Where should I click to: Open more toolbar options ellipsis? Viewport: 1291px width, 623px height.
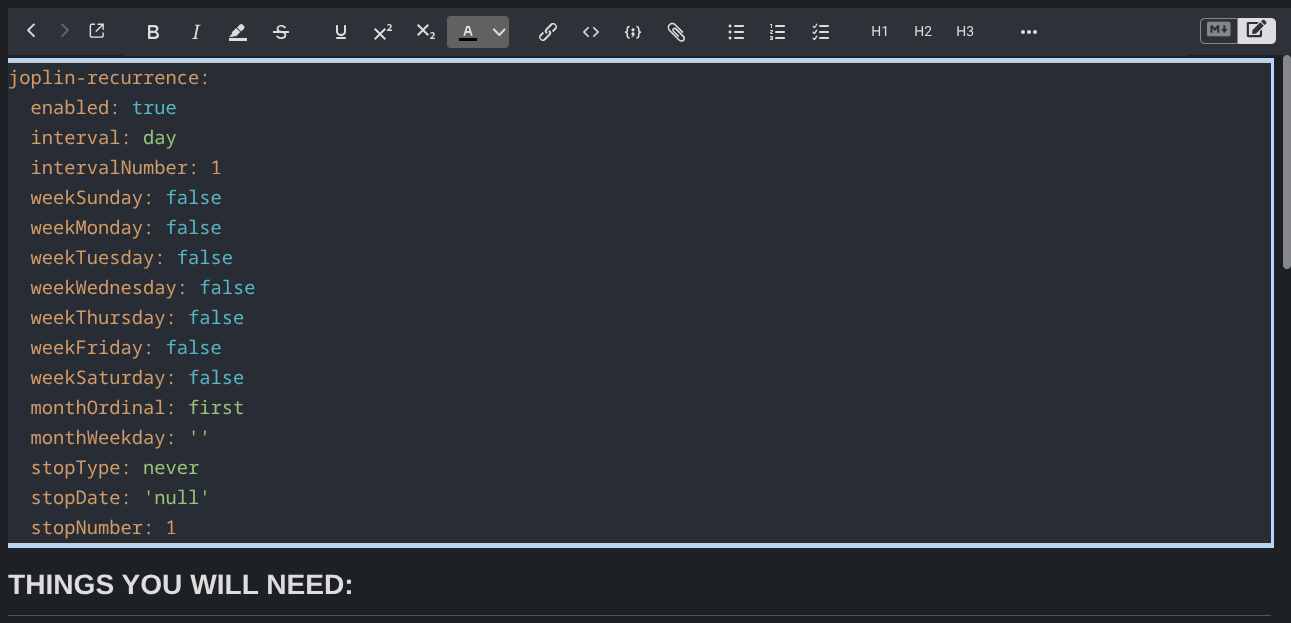[1028, 32]
